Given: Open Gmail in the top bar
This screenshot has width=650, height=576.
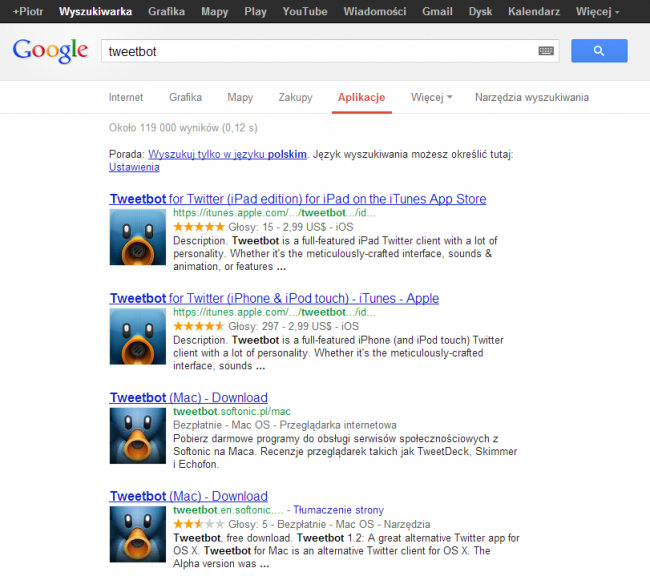Looking at the screenshot, I should click(437, 12).
